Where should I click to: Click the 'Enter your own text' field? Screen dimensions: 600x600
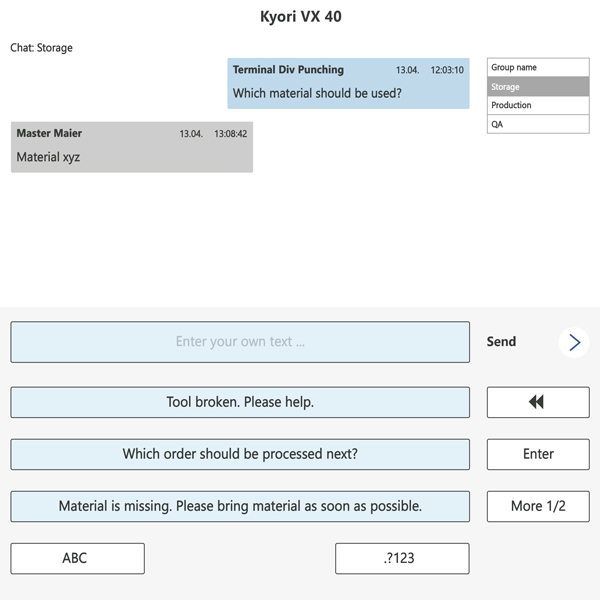240,342
